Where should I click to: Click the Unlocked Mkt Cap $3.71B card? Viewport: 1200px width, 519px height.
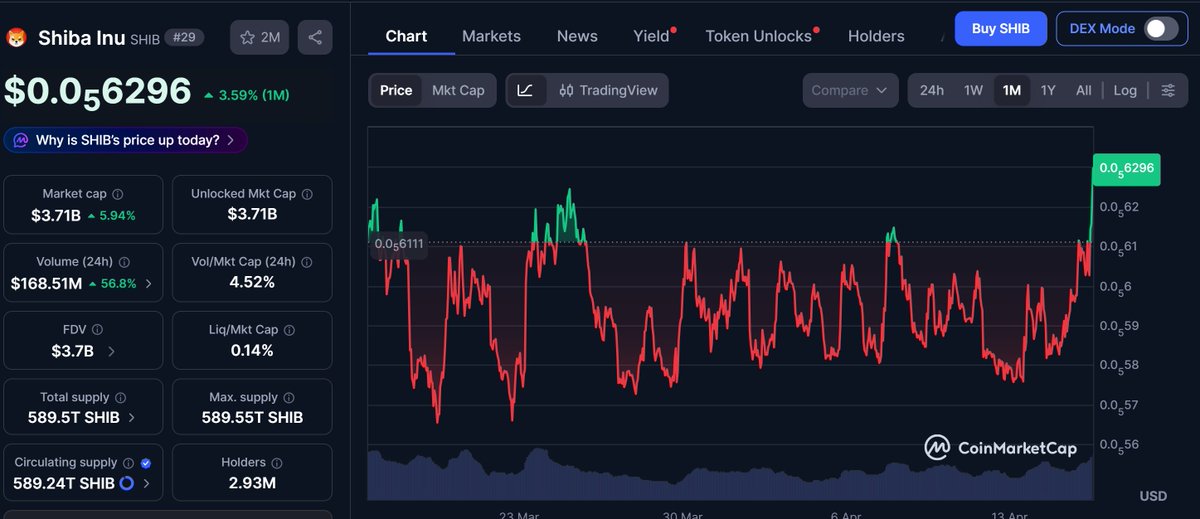252,204
